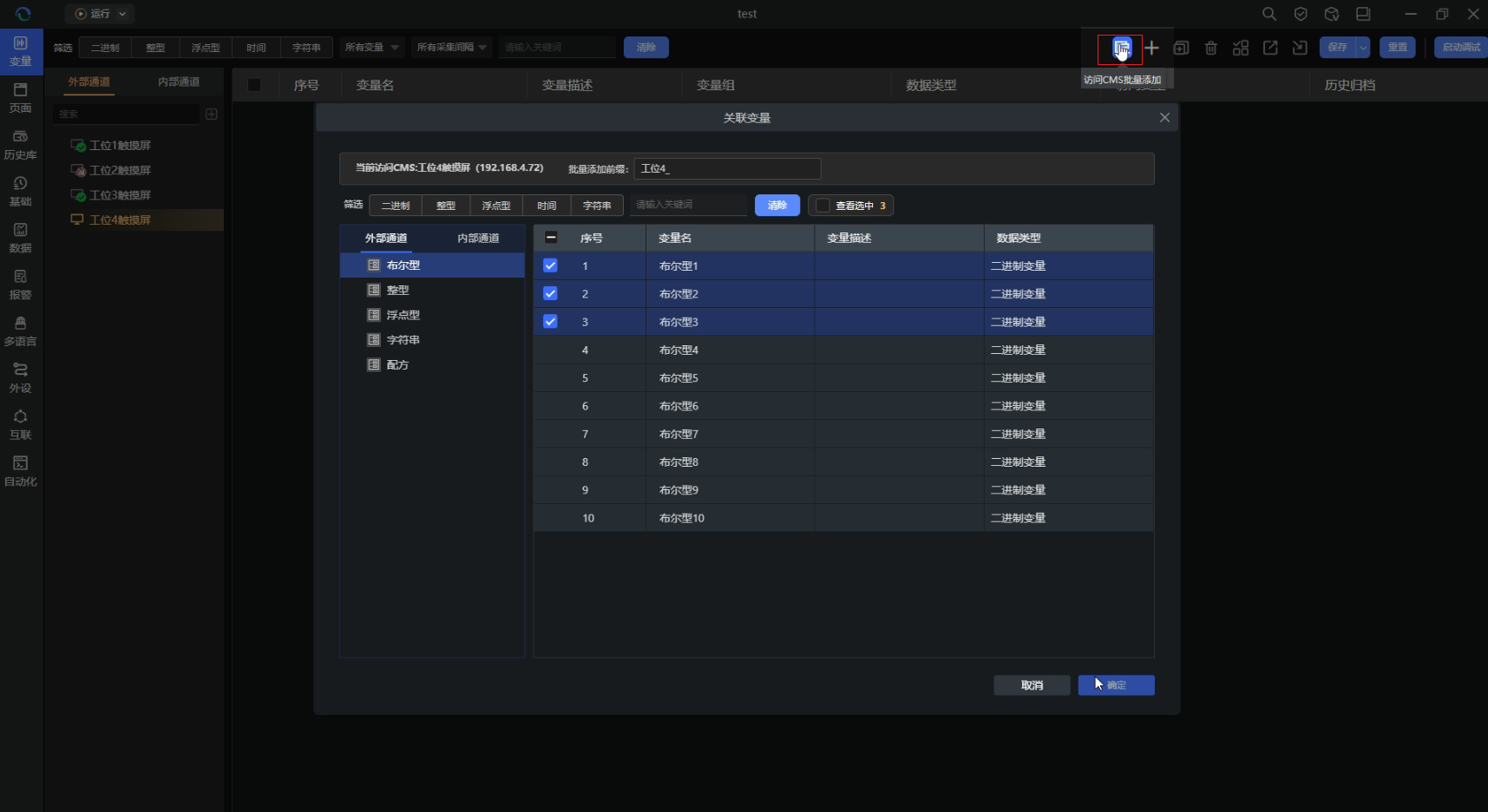Click the 取消 button
The height and width of the screenshot is (812, 1488).
1032,685
